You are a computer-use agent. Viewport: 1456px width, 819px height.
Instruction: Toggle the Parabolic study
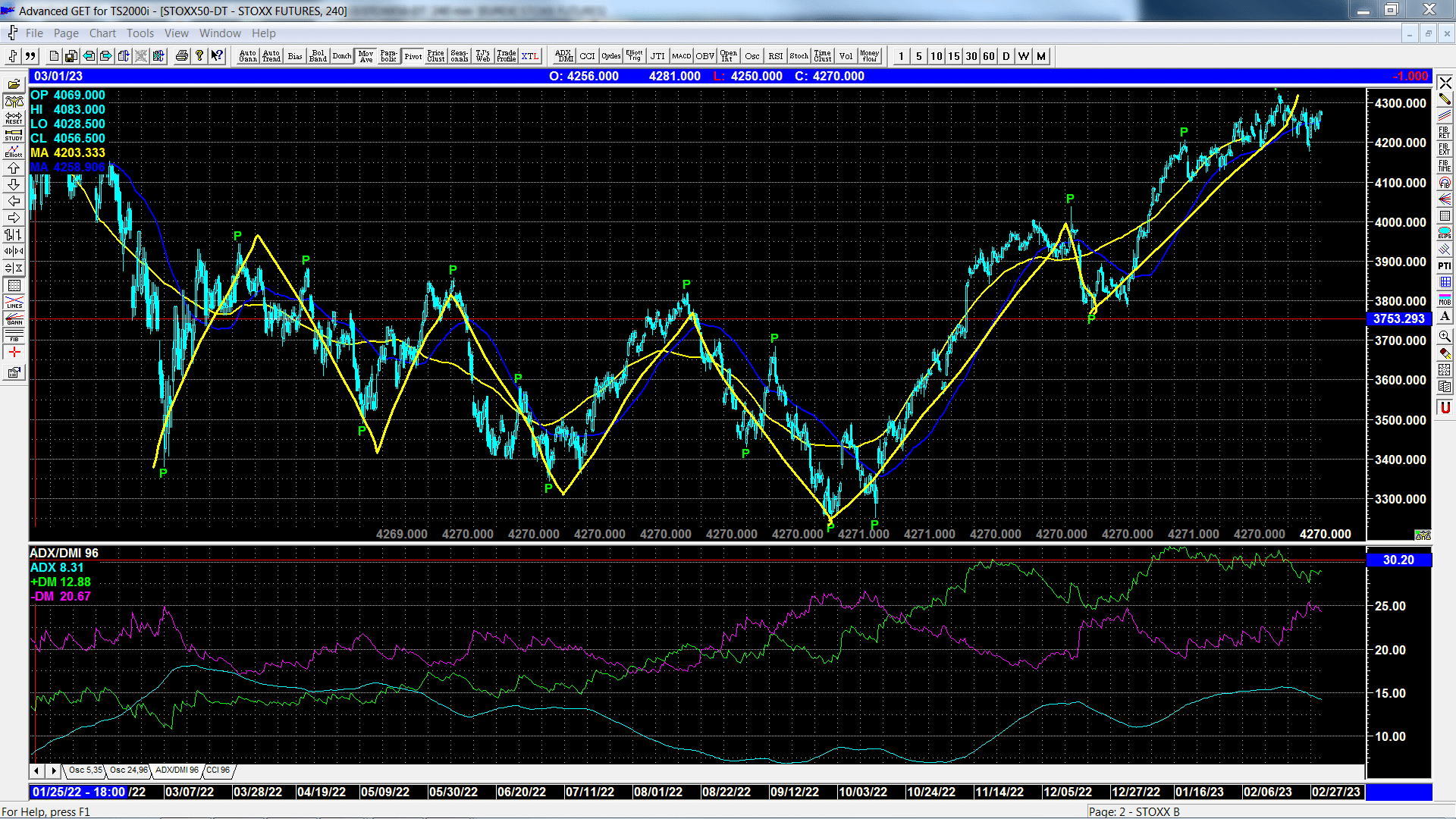(389, 56)
